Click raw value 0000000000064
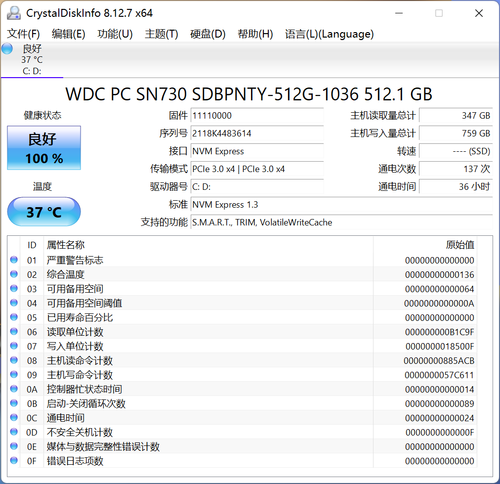The height and width of the screenshot is (484, 500). 439,289
